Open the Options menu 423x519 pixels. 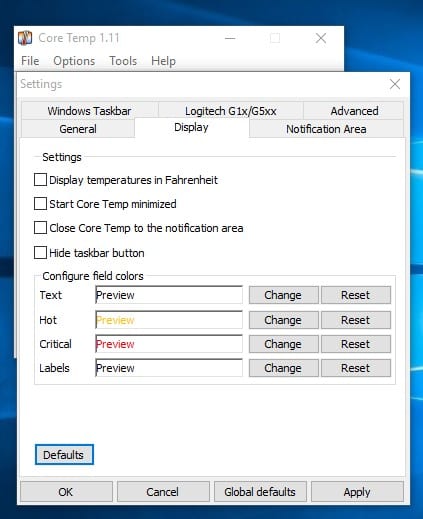74,61
